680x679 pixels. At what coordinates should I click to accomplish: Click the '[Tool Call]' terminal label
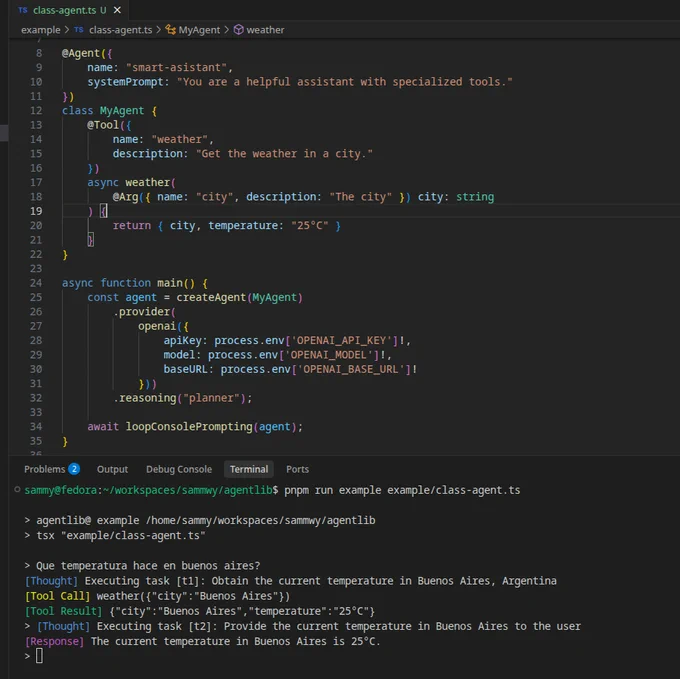click(x=57, y=596)
